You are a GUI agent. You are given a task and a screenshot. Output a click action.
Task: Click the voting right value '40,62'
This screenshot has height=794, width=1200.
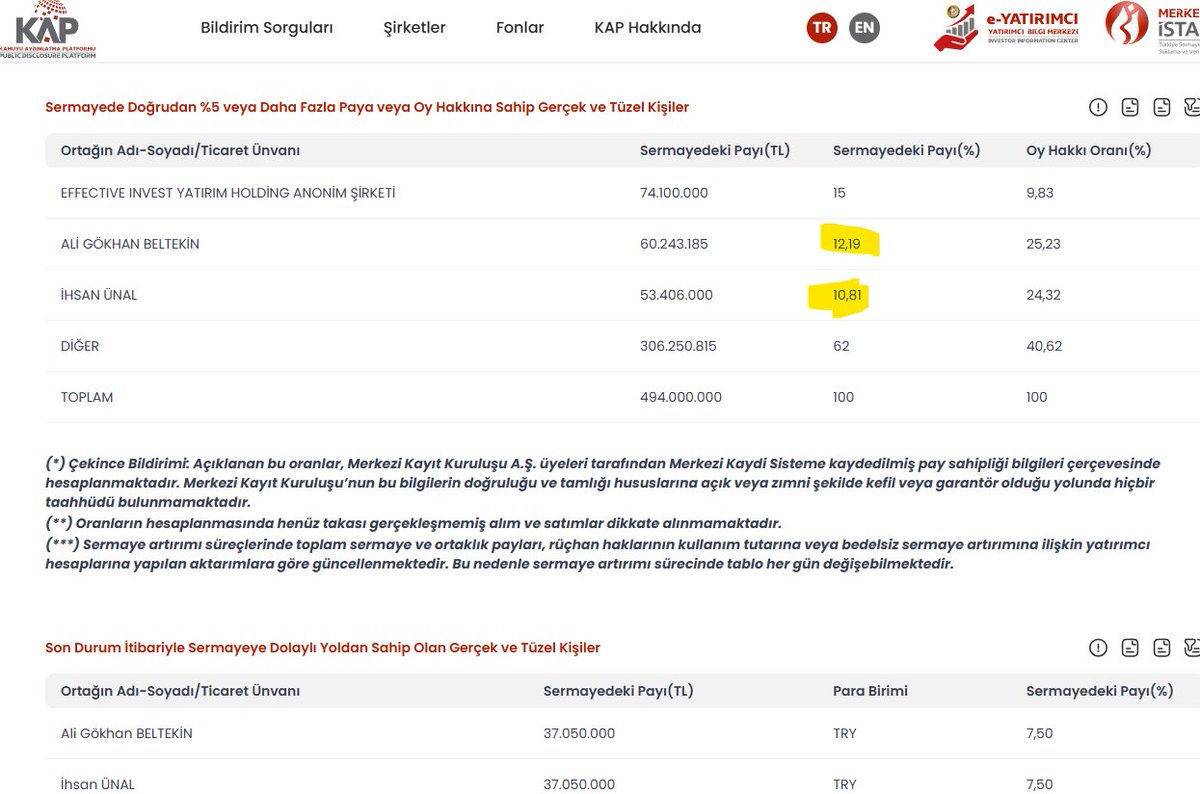tap(1044, 346)
